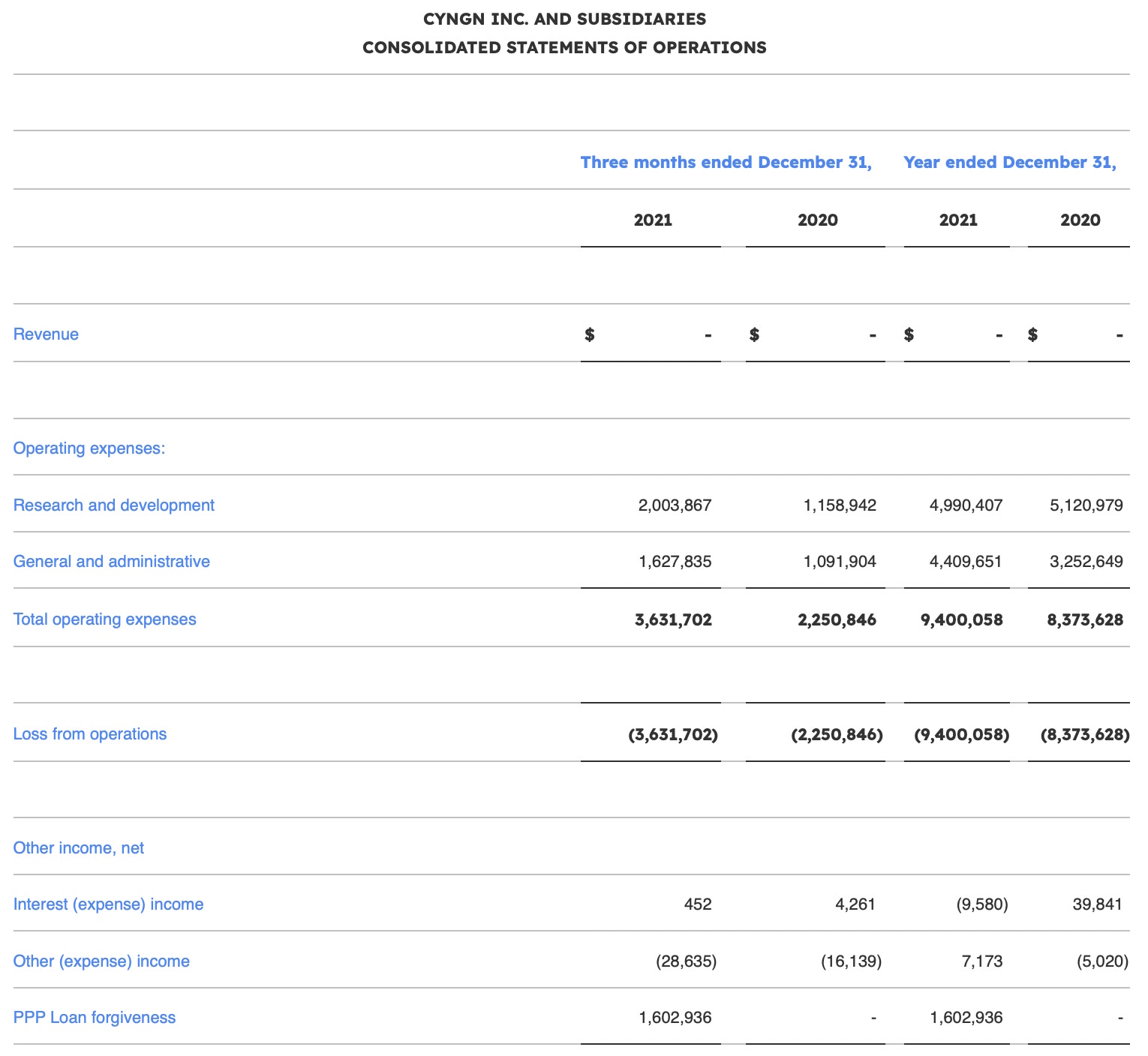Click G&A value 1,091,904
The width and height of the screenshot is (1148, 1056).
[x=840, y=562]
